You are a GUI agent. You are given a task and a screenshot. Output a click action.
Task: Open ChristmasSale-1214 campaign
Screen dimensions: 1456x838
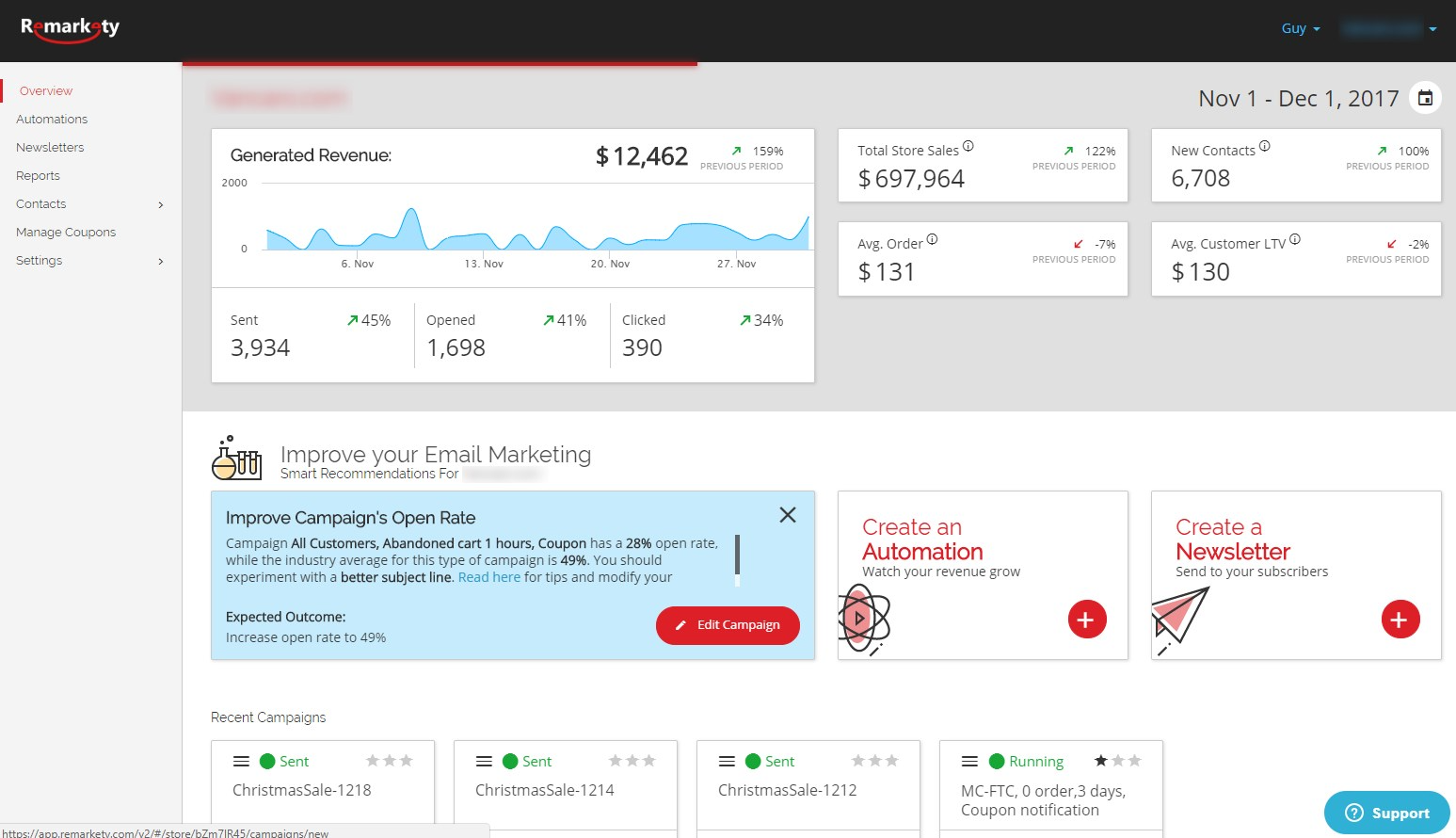[x=544, y=790]
